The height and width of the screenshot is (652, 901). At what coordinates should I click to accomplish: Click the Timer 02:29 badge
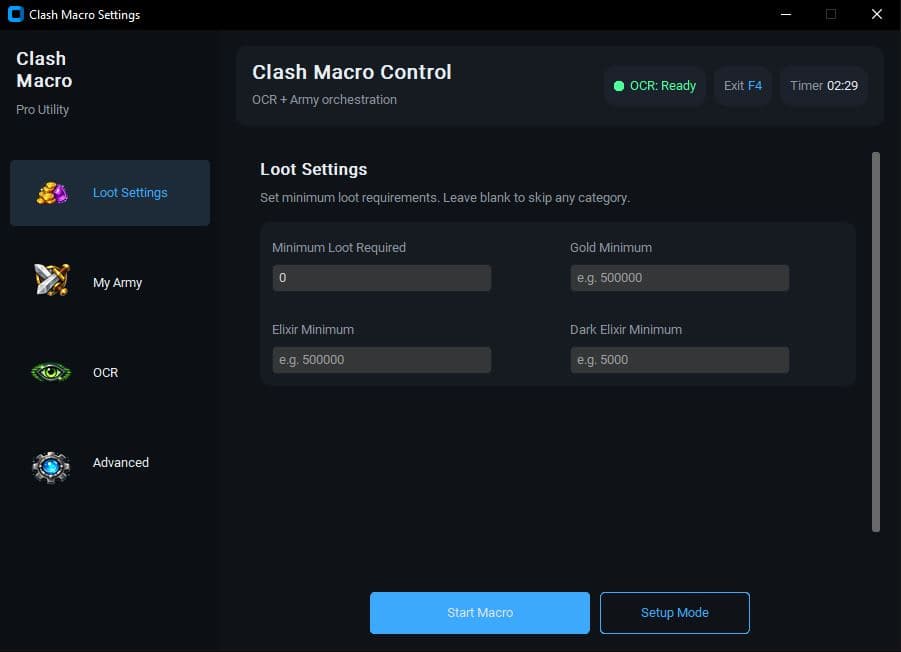click(823, 85)
